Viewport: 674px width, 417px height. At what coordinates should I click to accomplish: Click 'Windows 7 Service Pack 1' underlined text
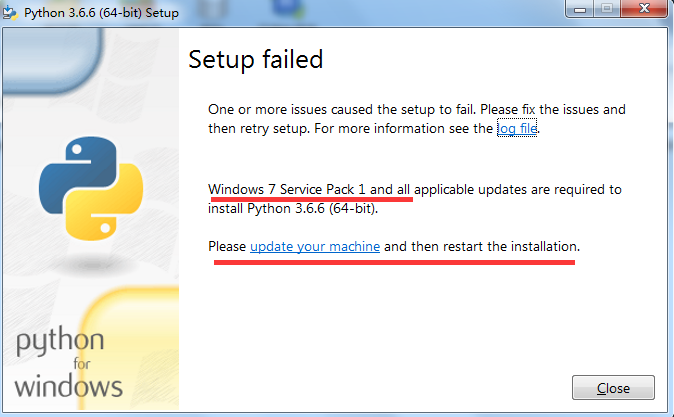(287, 190)
